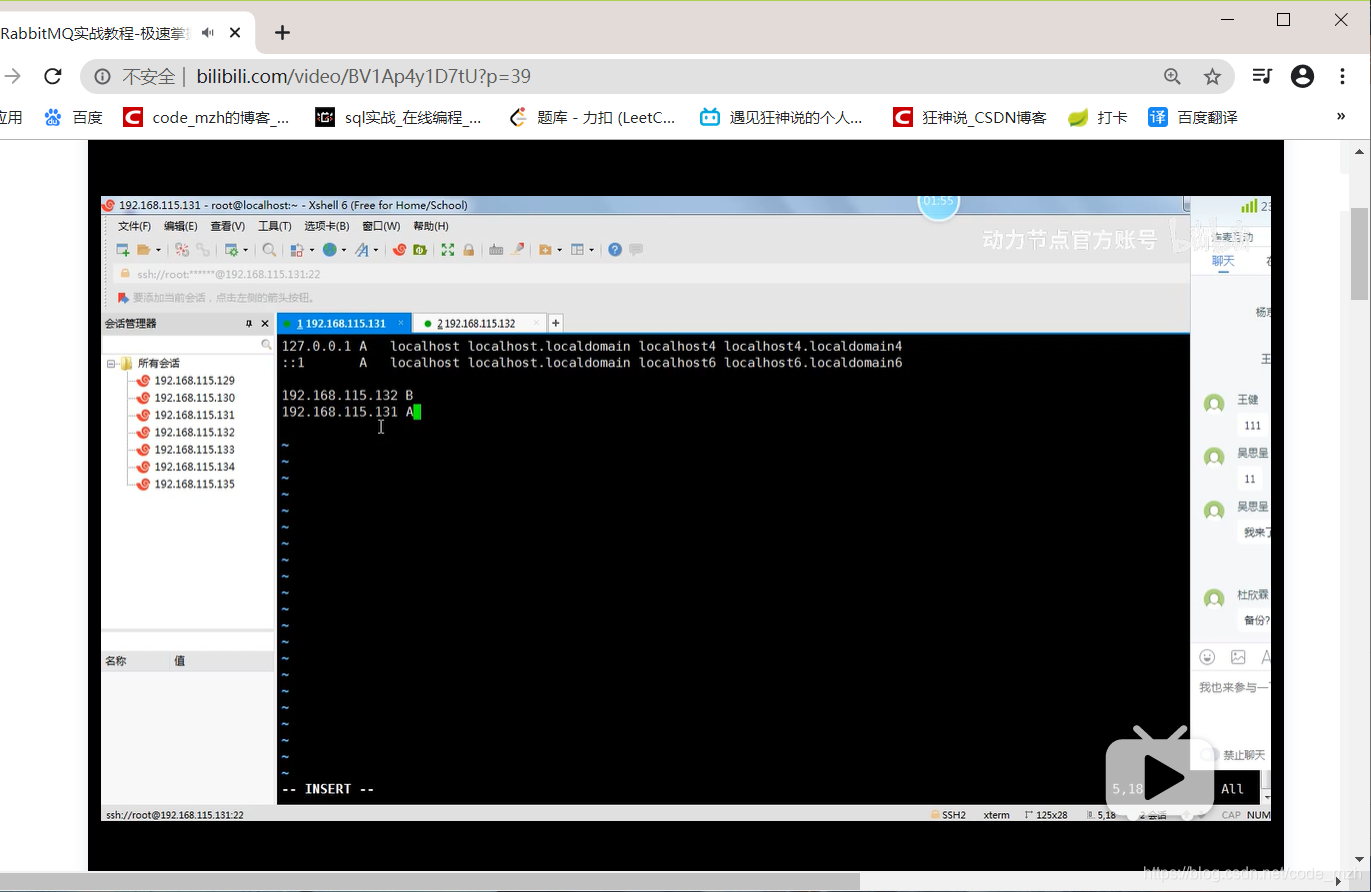Launch the green Xftp toolbar icon
The image size is (1371, 892).
(x=419, y=250)
